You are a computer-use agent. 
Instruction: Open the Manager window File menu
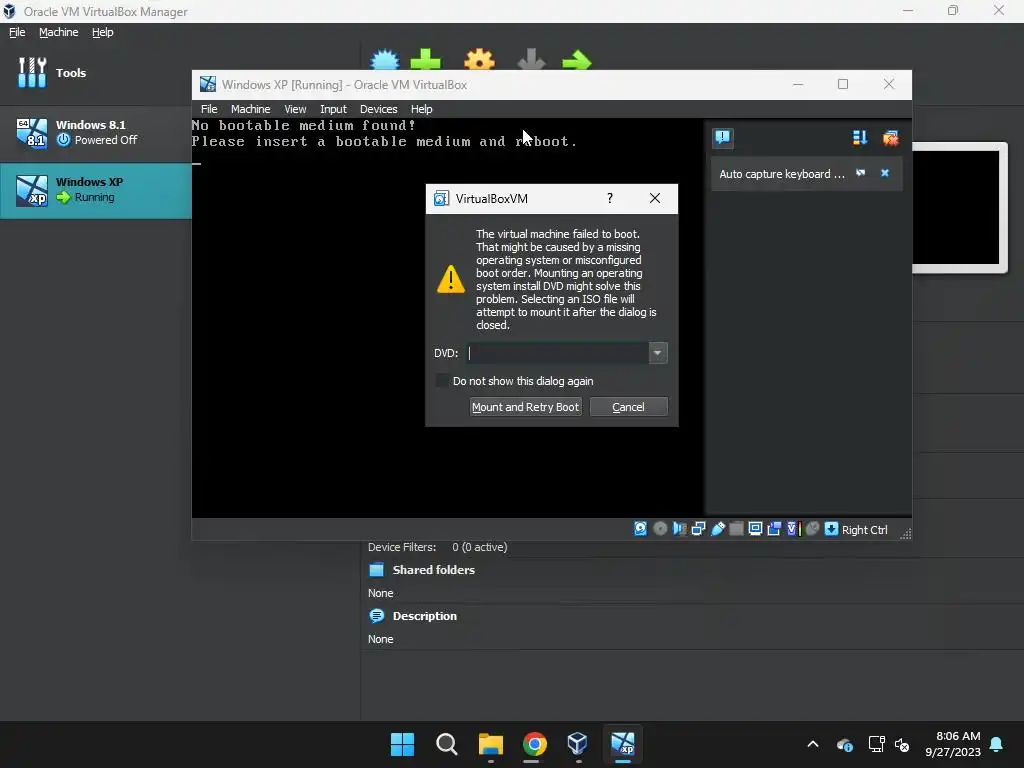(17, 32)
